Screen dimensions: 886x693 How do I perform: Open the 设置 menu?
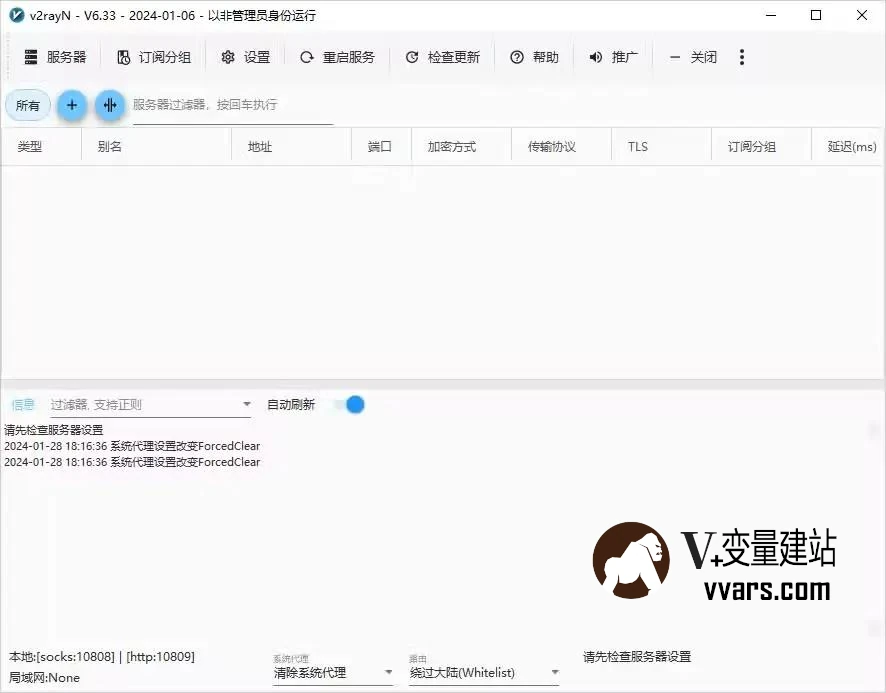tap(246, 57)
